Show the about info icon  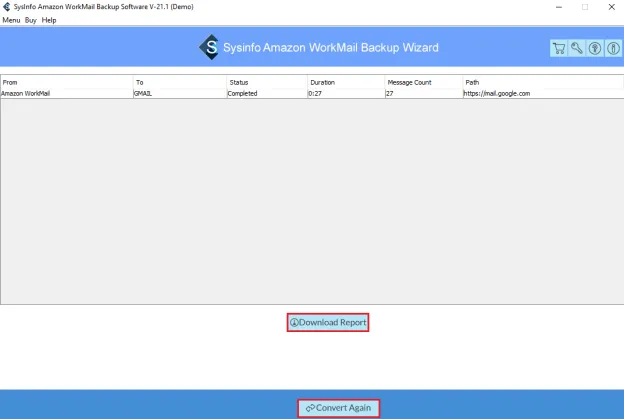click(613, 48)
